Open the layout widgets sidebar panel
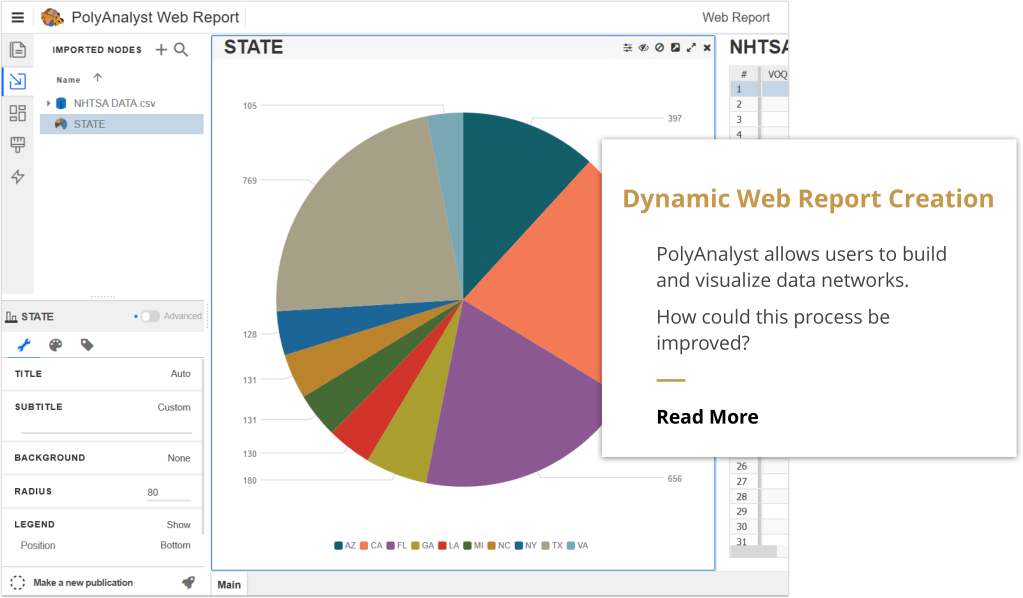The width and height of the screenshot is (1023, 598). [x=17, y=113]
